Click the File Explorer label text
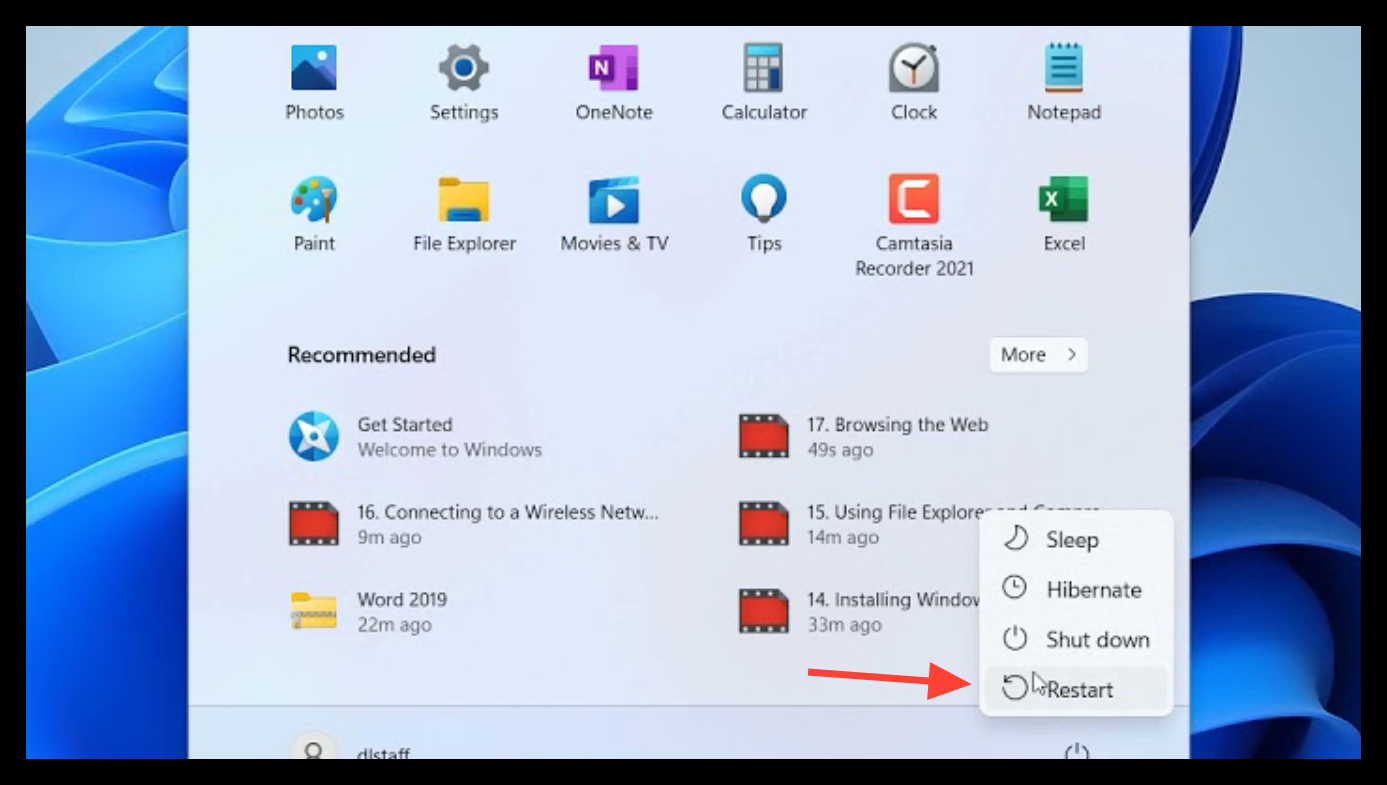The width and height of the screenshot is (1387, 785). [x=464, y=243]
